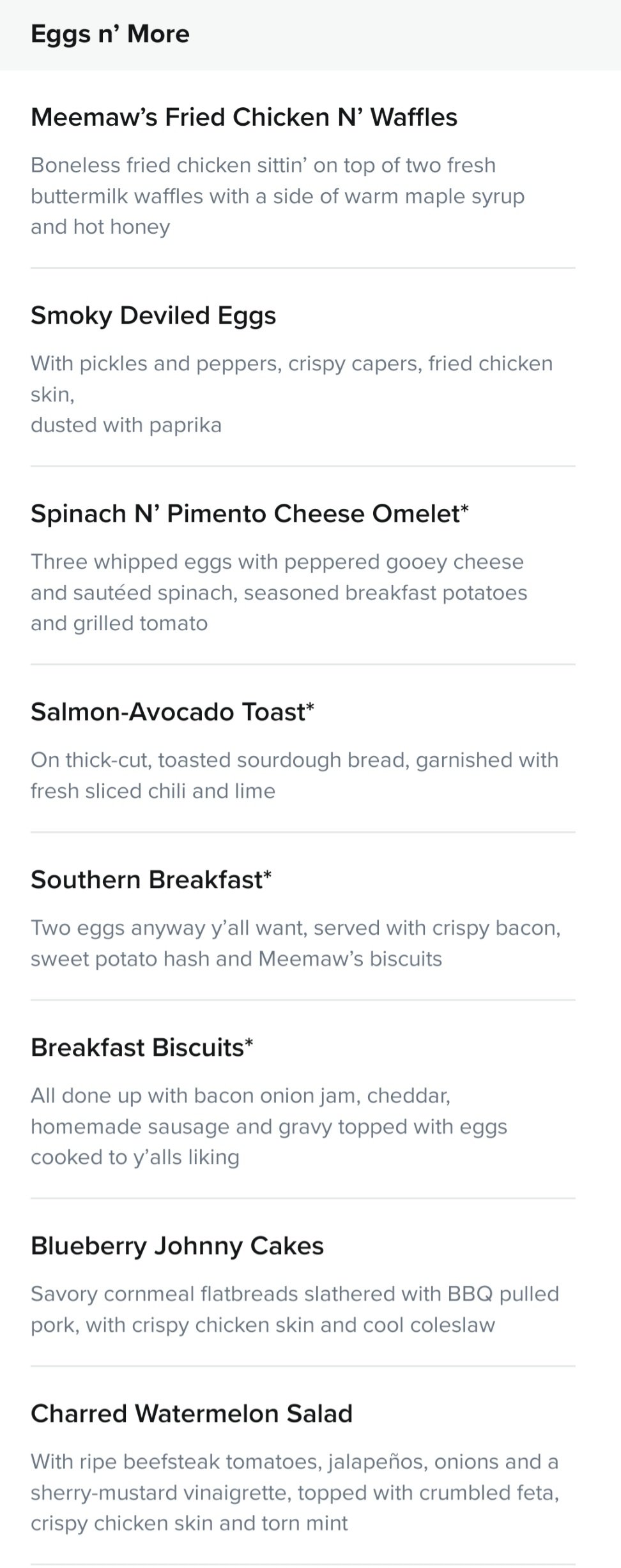
Task: Click the bacon onion jam description
Action: 269,1126
